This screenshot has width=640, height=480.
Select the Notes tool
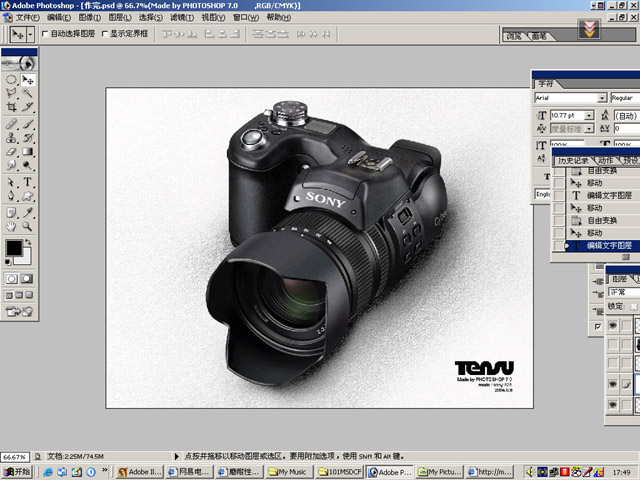[11, 212]
